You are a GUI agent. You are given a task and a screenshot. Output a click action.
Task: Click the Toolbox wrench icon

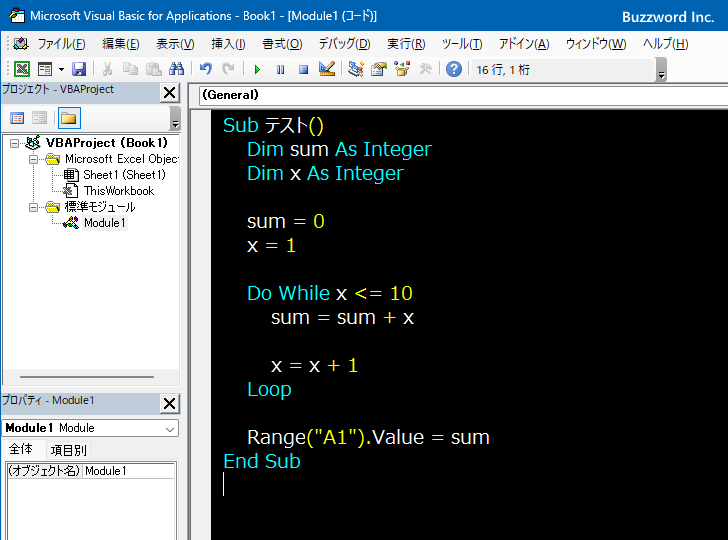click(425, 69)
